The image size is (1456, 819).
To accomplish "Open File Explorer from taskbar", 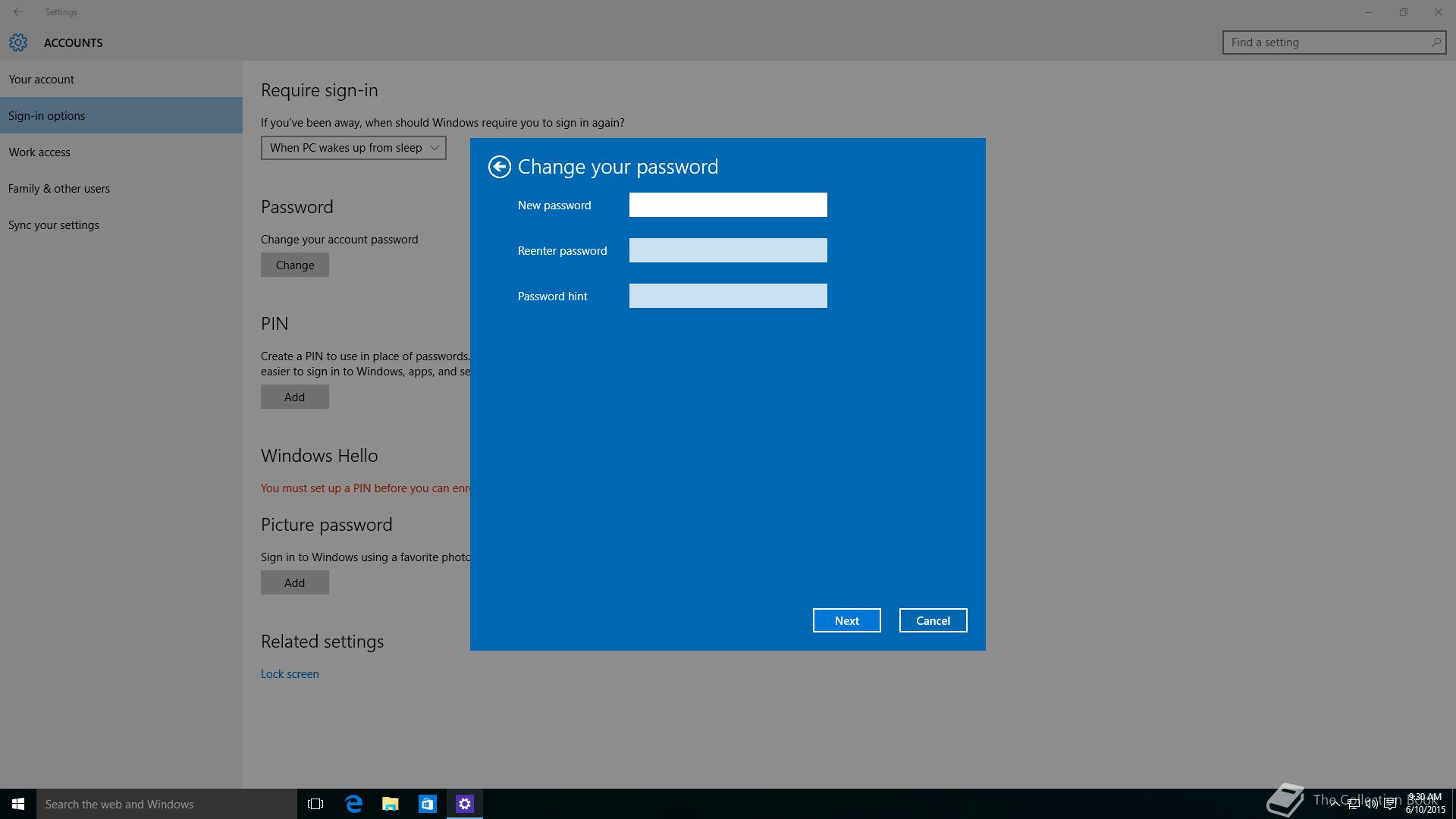I will (391, 804).
